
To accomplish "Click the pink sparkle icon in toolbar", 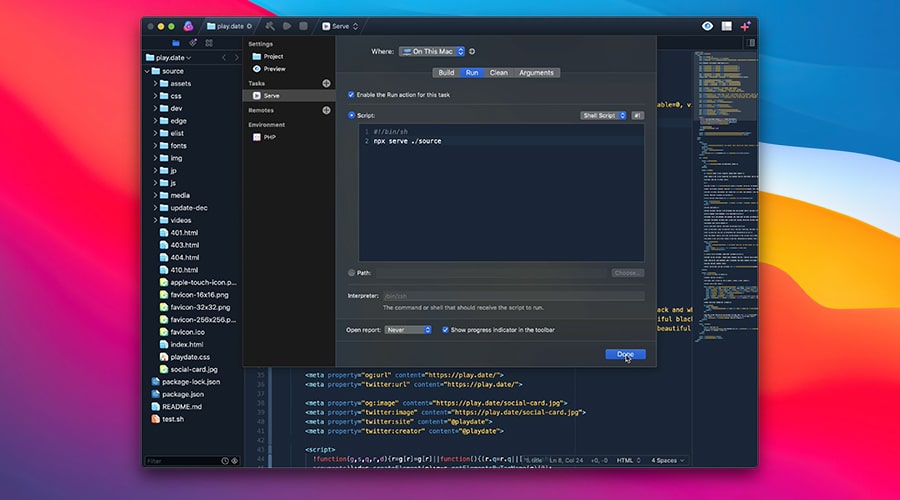I will [745, 26].
